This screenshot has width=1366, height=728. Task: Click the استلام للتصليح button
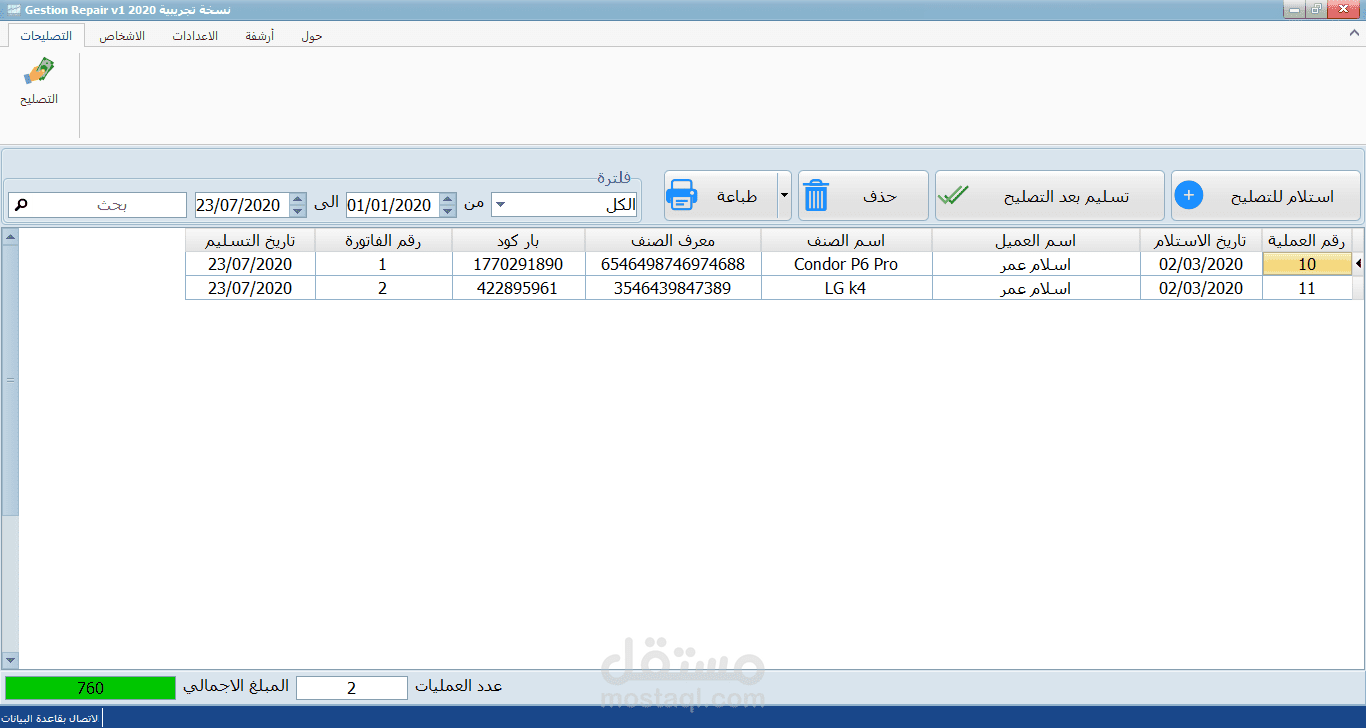pos(1266,195)
